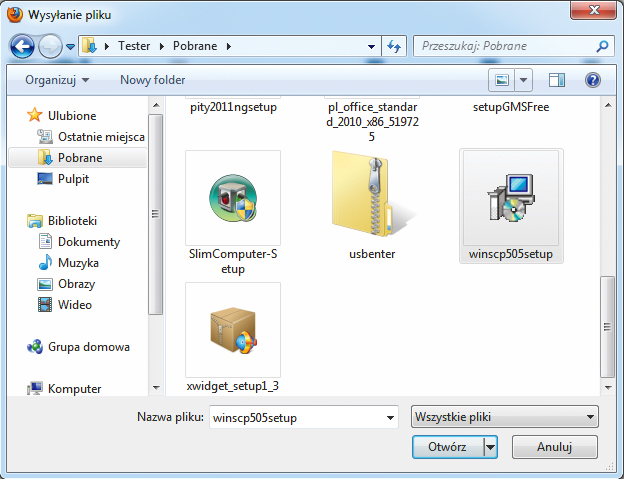Image resolution: width=624 pixels, height=479 pixels.
Task: Open Dokumenty library in the sidebar
Action: tap(88, 242)
